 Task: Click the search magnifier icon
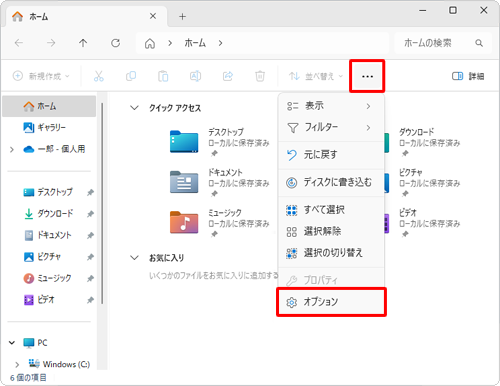(x=479, y=43)
